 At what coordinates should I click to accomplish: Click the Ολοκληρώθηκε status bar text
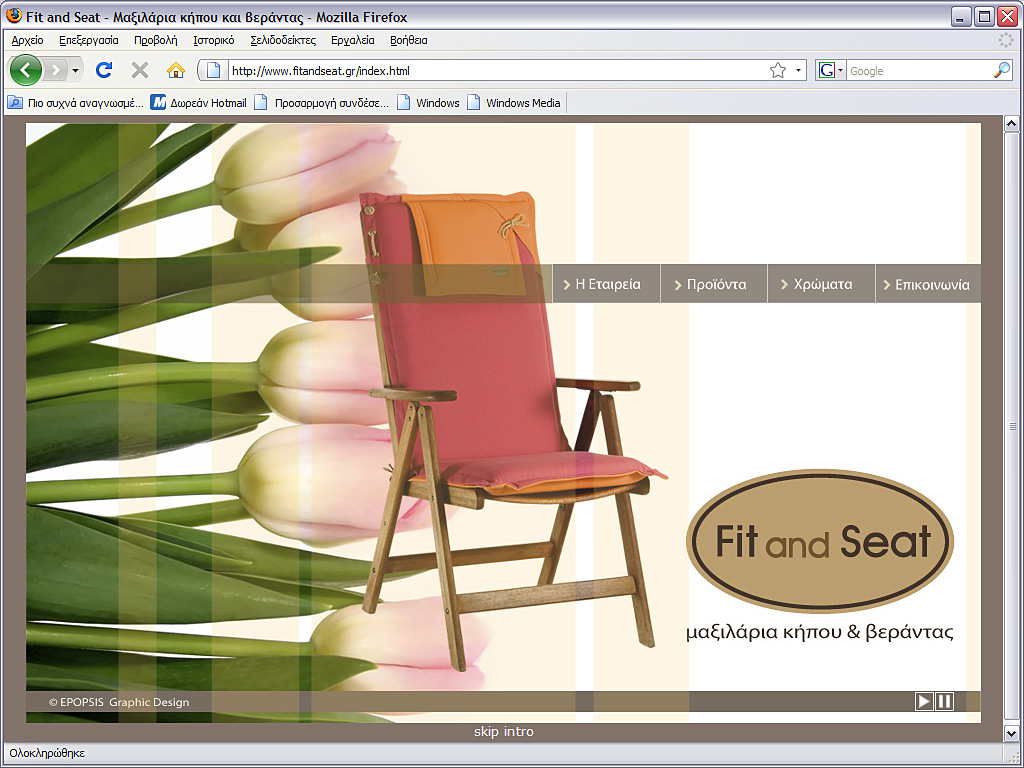click(47, 754)
